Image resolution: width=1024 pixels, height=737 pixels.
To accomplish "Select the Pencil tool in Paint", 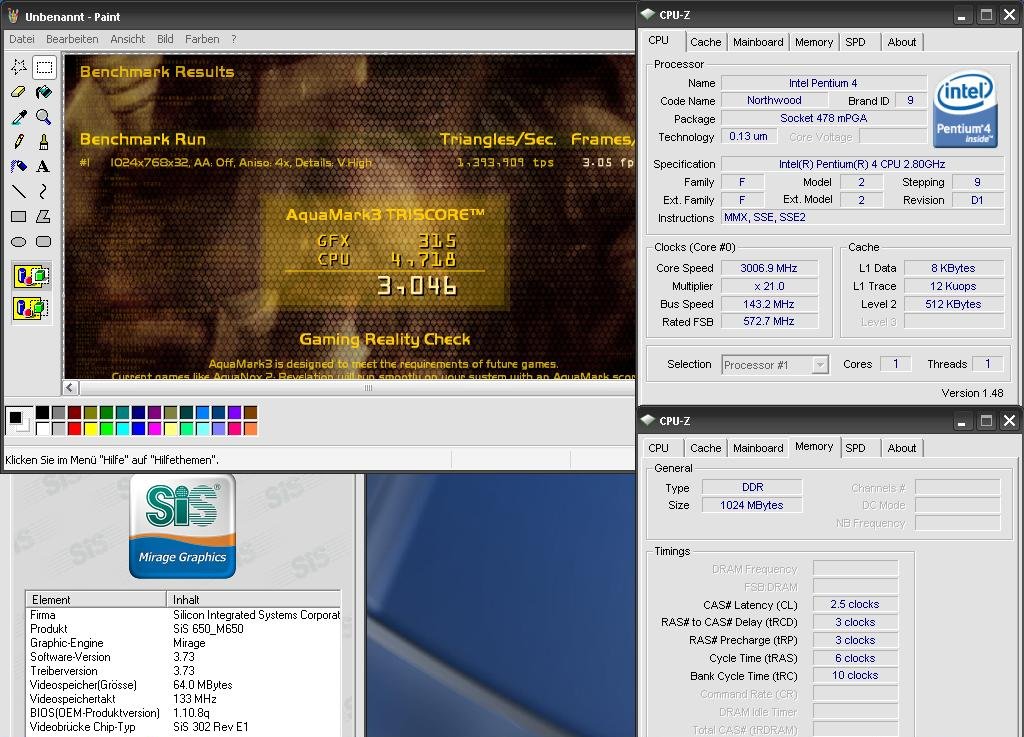I will pos(19,142).
